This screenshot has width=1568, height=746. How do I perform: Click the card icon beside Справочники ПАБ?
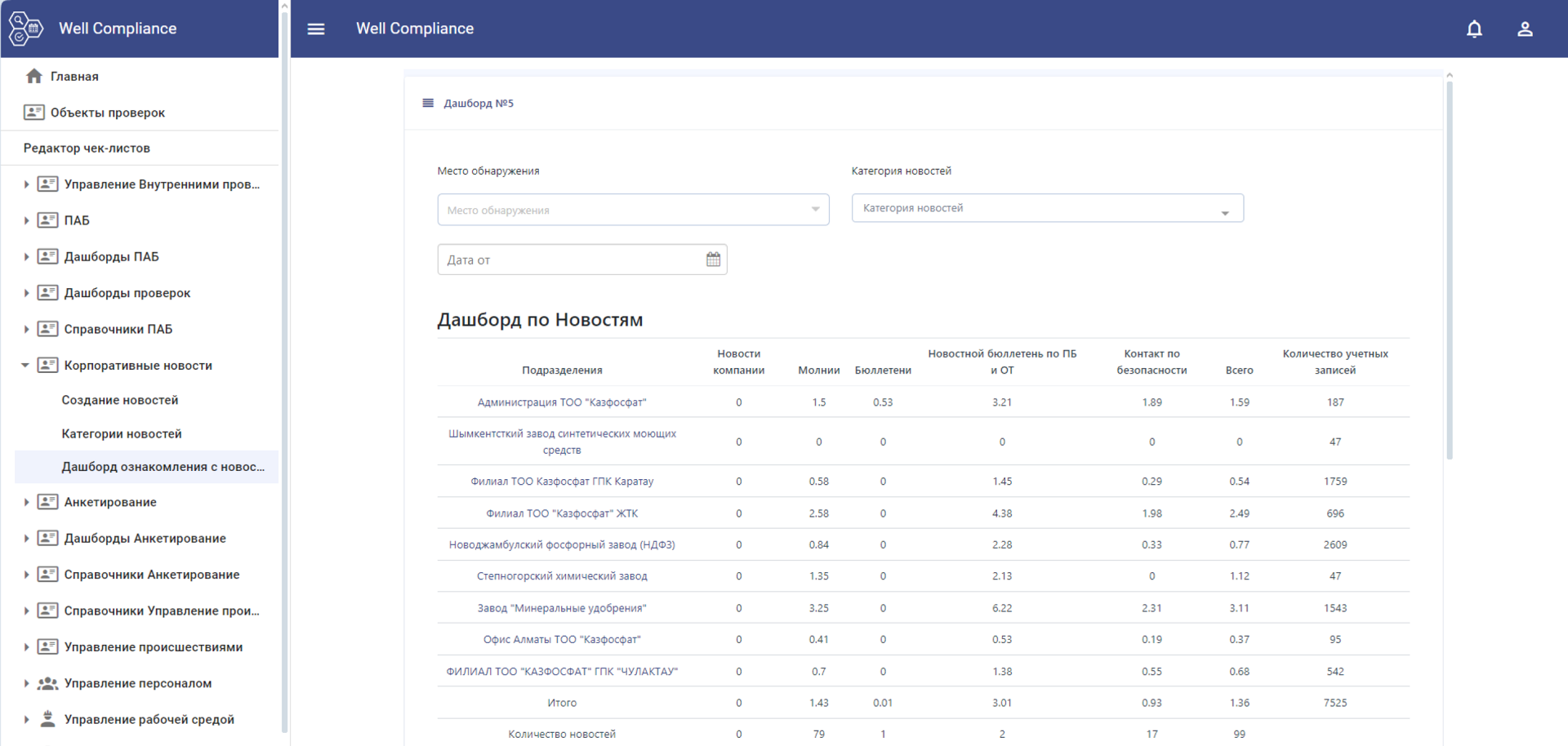coord(48,329)
